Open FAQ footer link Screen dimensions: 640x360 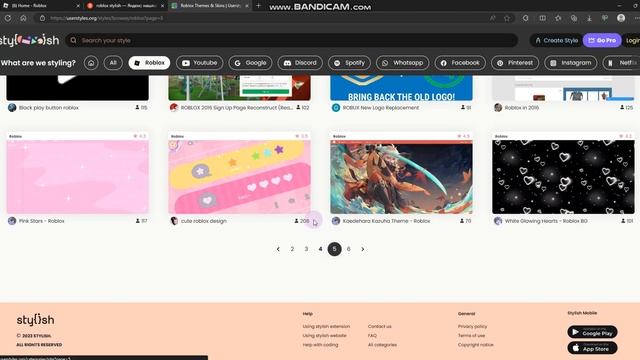click(372, 336)
